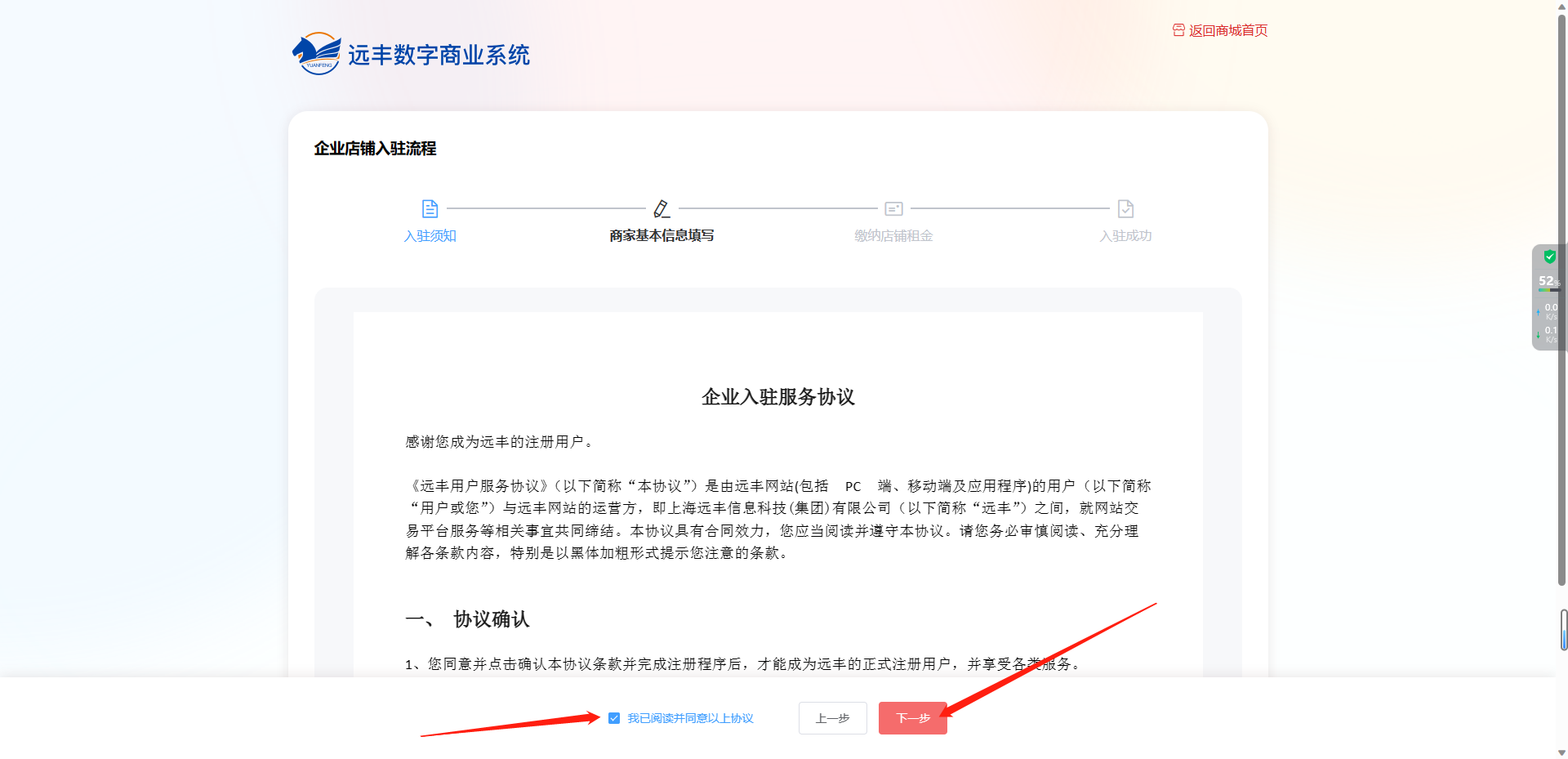Click the scrollbar up arrow
Image resolution: width=1568 pixels, height=759 pixels.
click(x=1562, y=7)
